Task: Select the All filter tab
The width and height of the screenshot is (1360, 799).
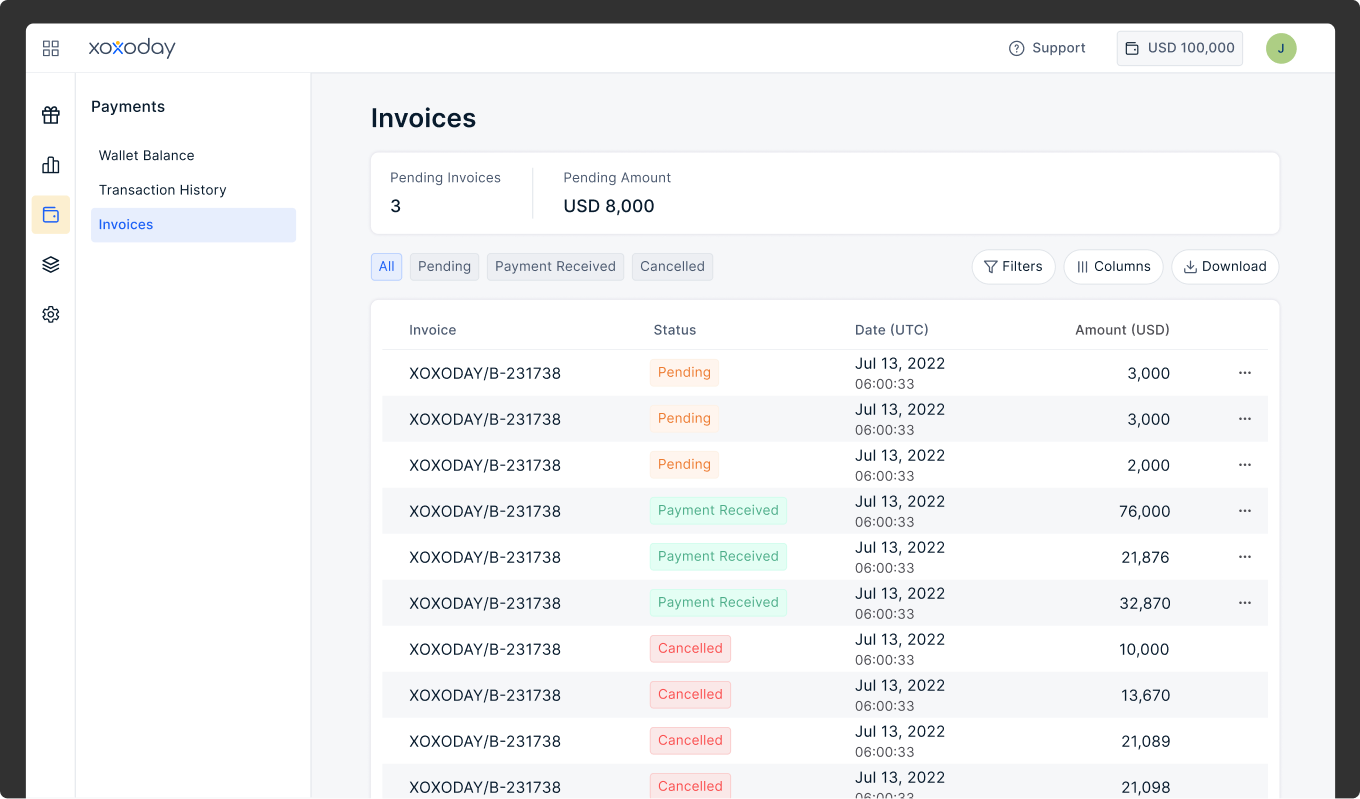Action: pyautogui.click(x=387, y=266)
